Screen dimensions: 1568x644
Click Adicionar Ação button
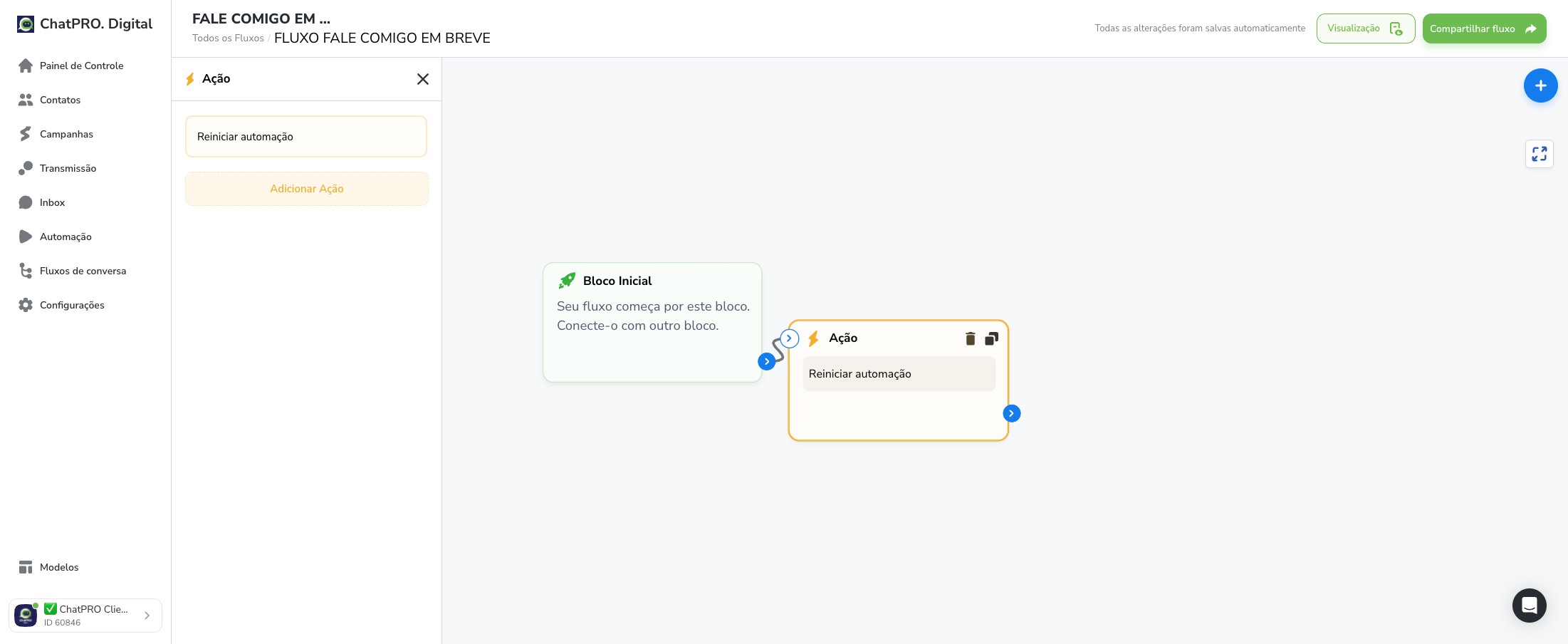point(307,189)
